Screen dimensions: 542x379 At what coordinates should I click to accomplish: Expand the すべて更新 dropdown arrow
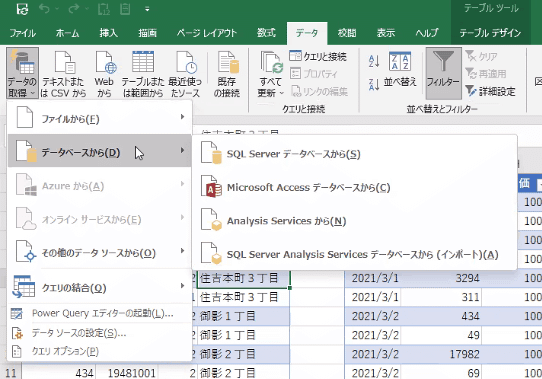click(282, 93)
